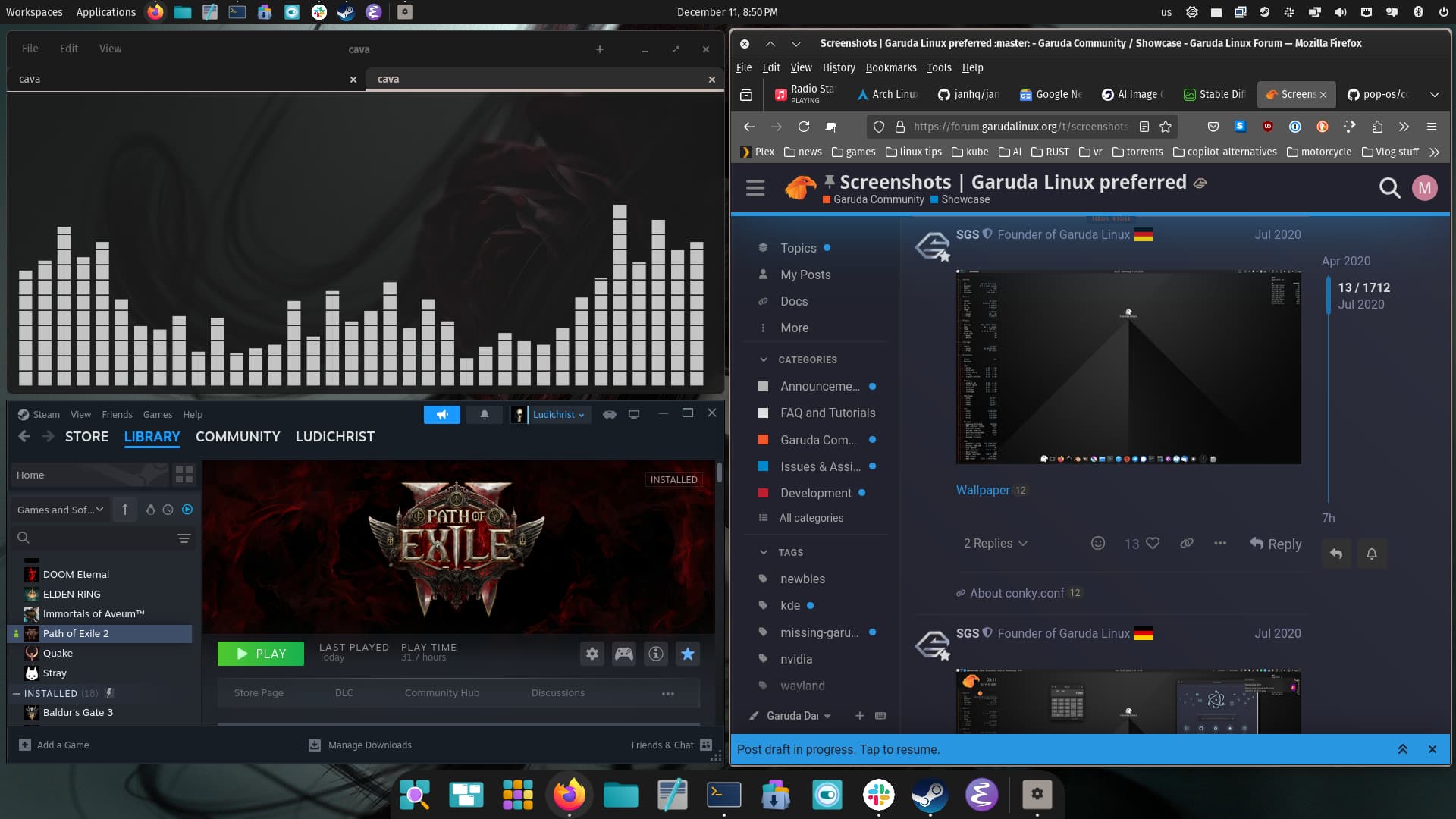
Task: Toggle ready-to-play filter in Steam library
Action: click(x=187, y=510)
